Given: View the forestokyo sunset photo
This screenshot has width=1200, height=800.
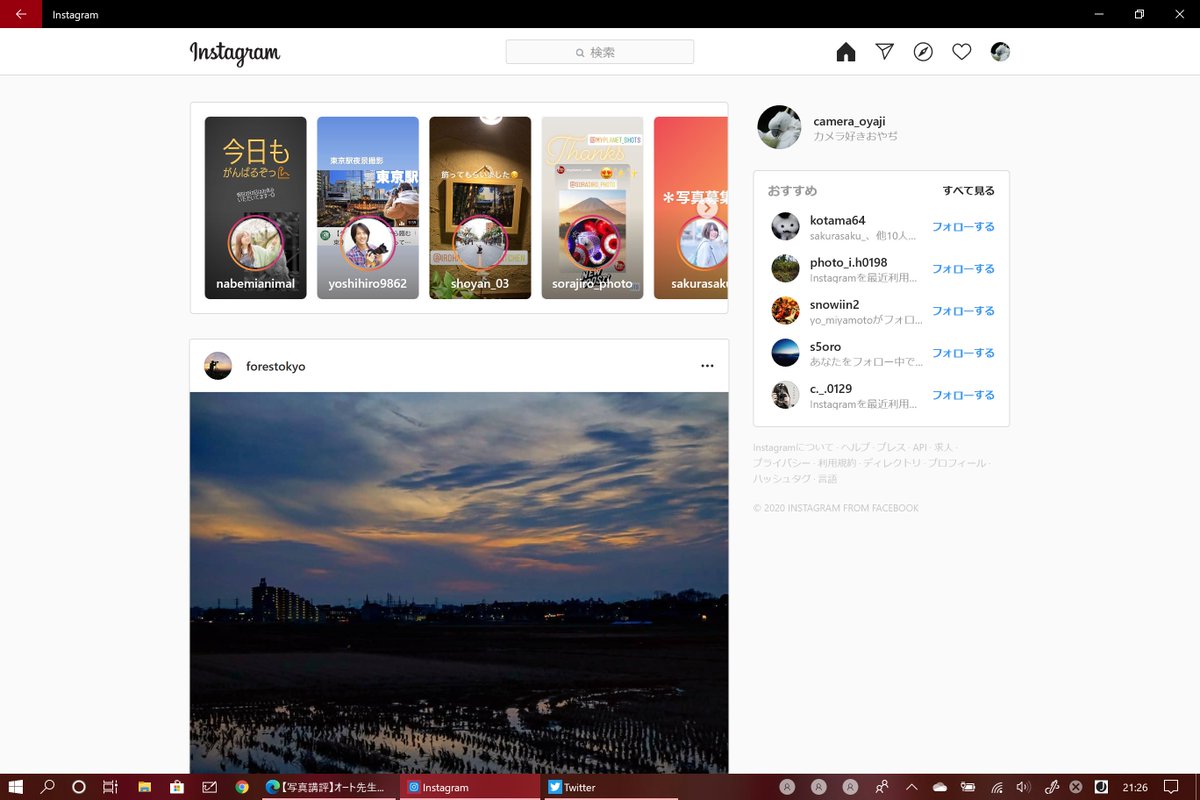Looking at the screenshot, I should pyautogui.click(x=459, y=582).
